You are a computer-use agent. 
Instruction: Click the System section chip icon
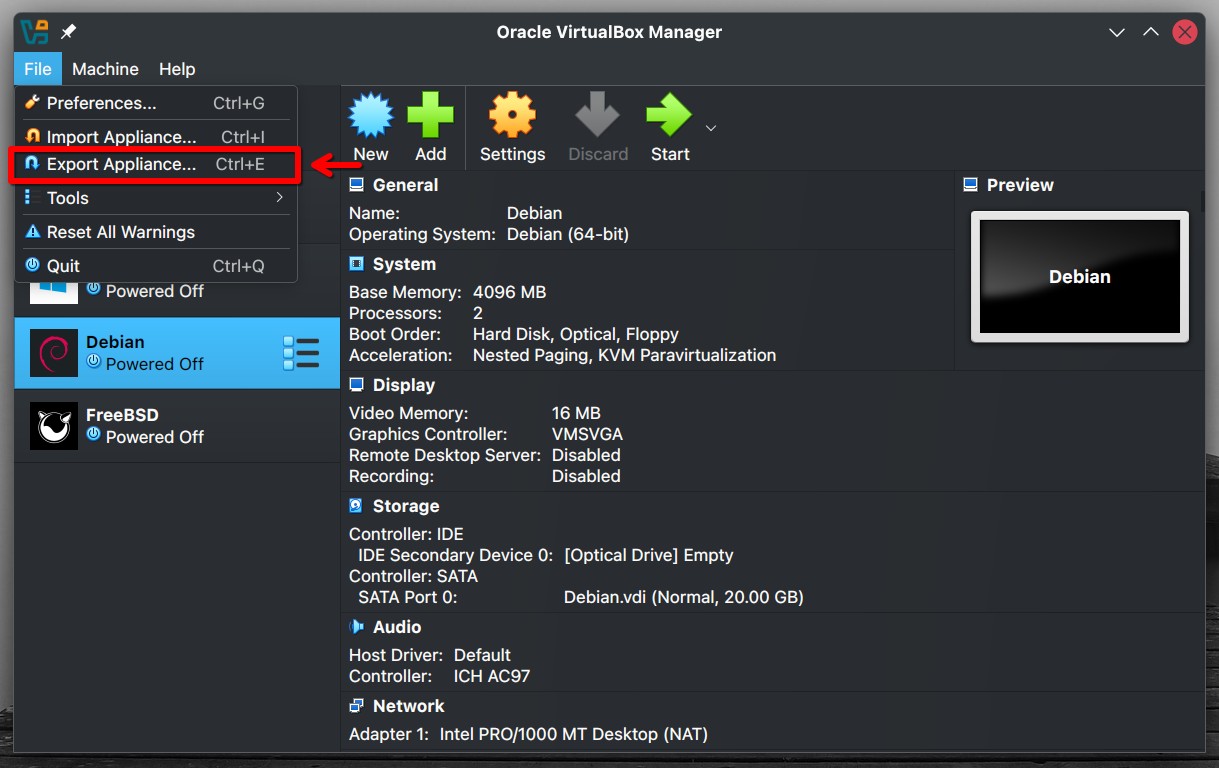click(x=356, y=264)
